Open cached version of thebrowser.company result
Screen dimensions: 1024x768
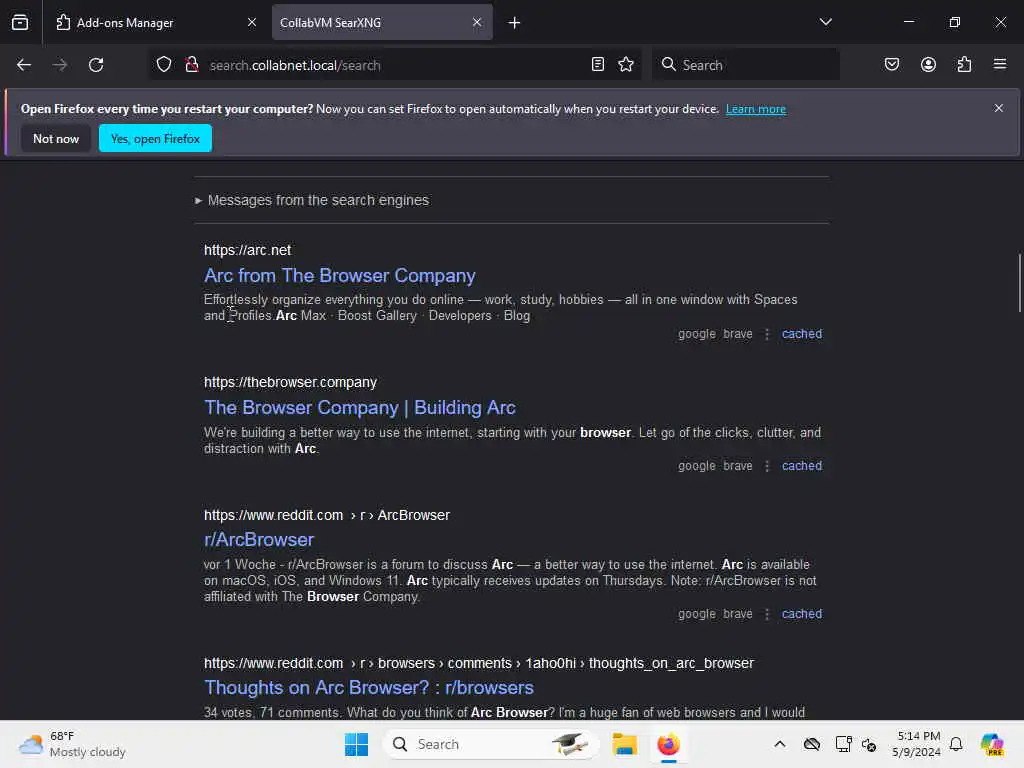[x=802, y=466]
